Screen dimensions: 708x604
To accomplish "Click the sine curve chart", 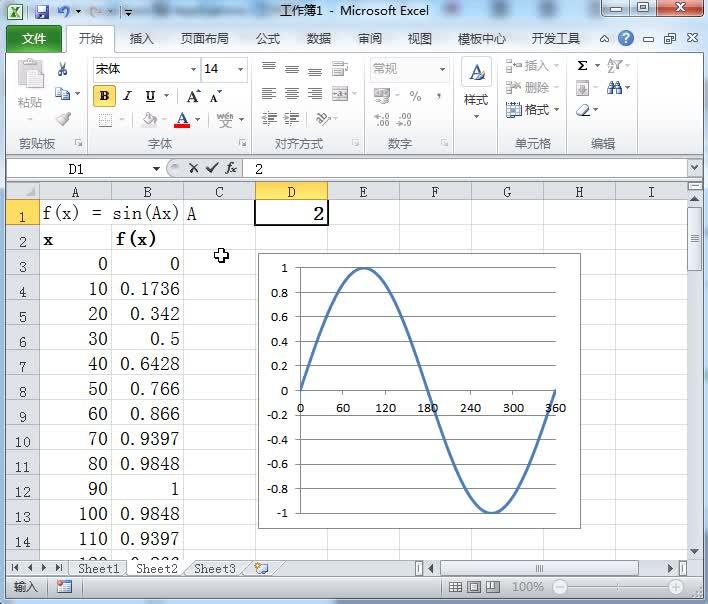I will click(x=419, y=390).
